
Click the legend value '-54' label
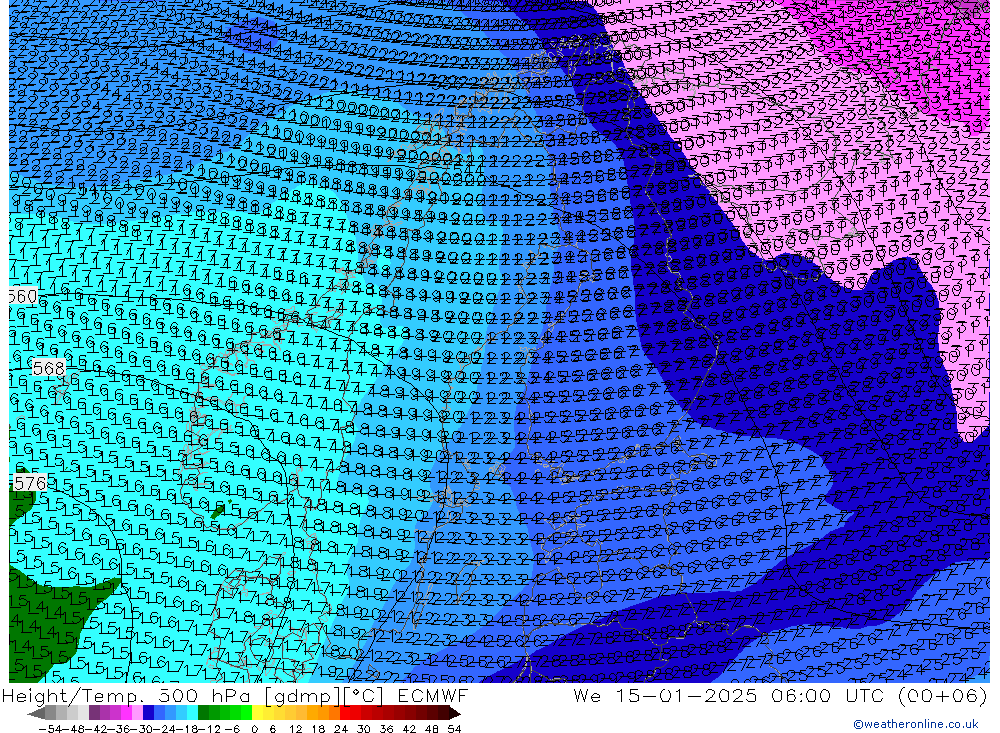pos(50,729)
